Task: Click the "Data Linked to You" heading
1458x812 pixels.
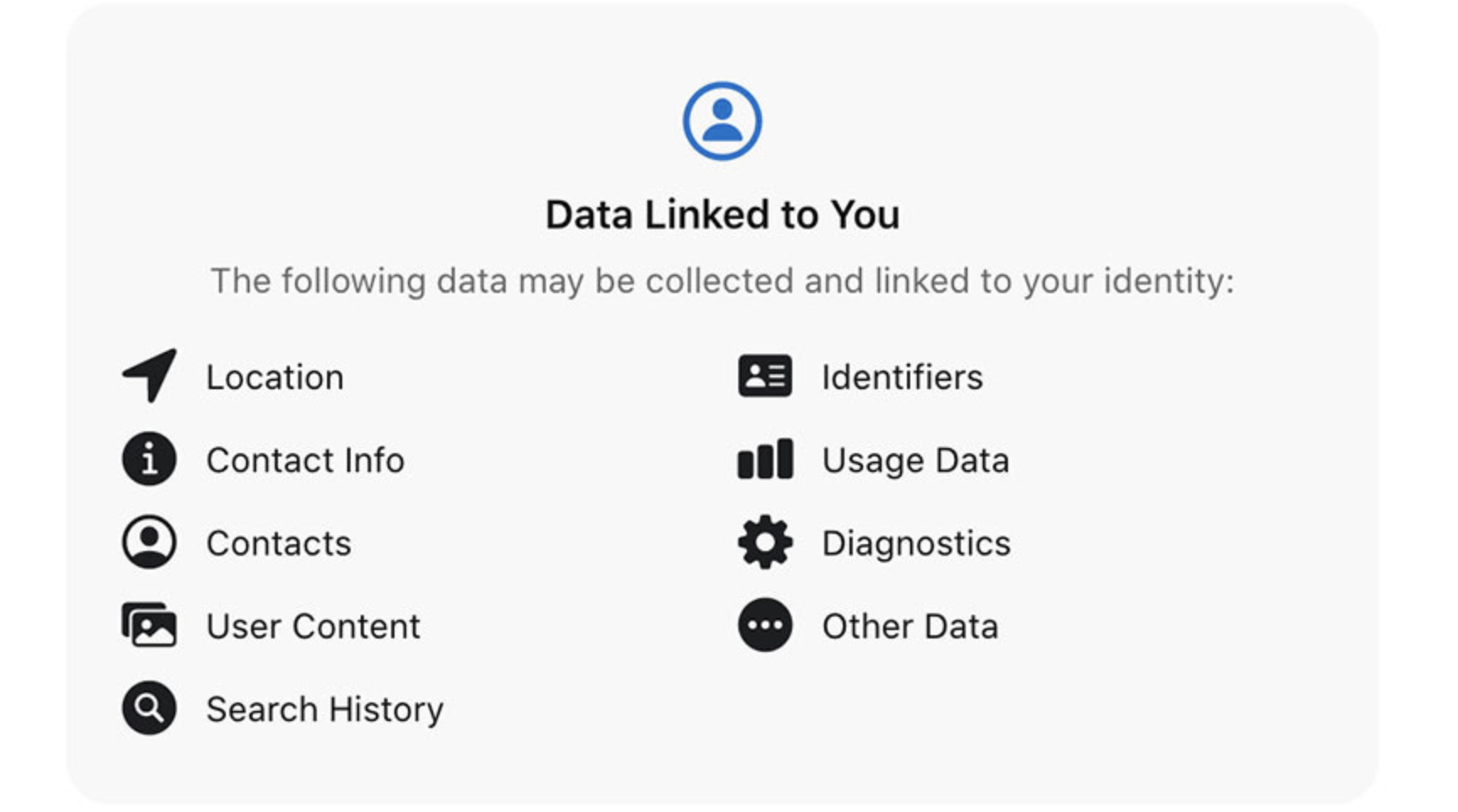Action: [722, 215]
